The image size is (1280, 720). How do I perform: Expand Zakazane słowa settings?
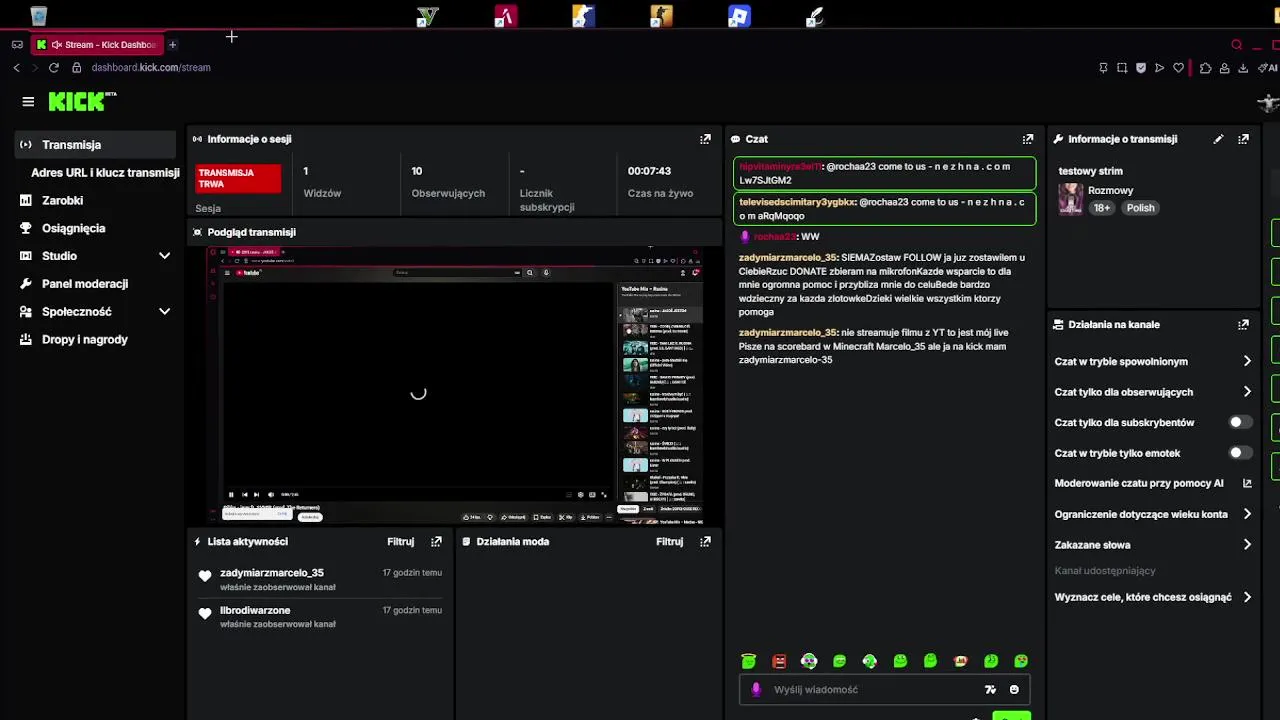(1247, 545)
